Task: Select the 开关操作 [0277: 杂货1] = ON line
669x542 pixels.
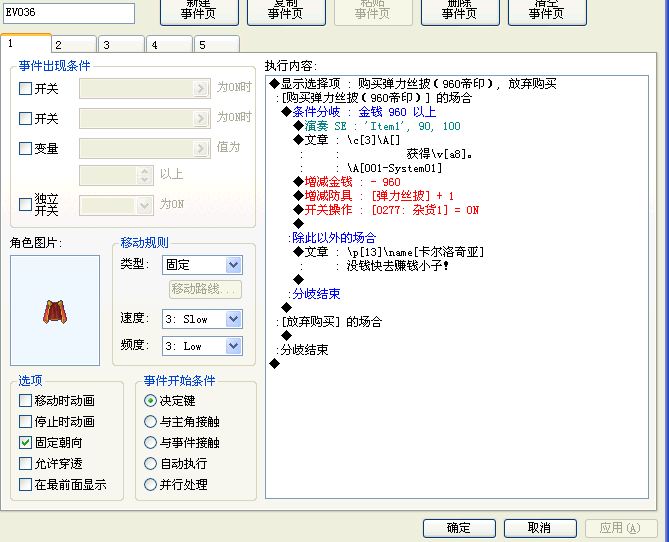Action: [x=386, y=210]
